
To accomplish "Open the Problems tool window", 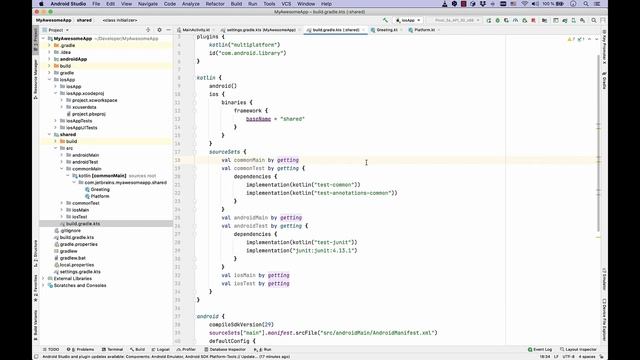I will point(80,349).
